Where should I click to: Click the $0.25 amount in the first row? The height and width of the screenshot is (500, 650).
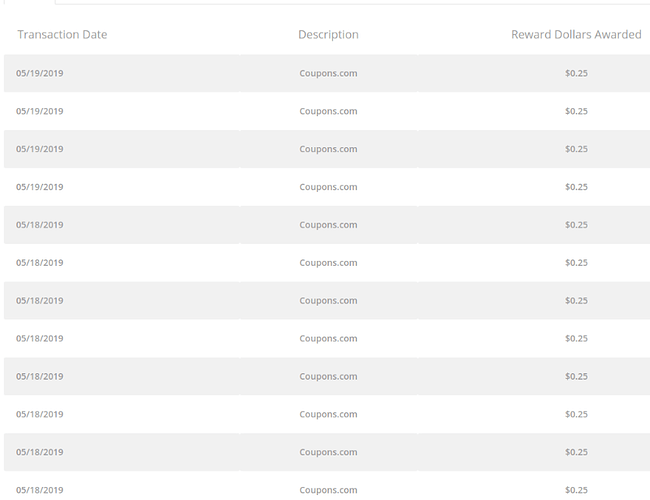pyautogui.click(x=576, y=73)
